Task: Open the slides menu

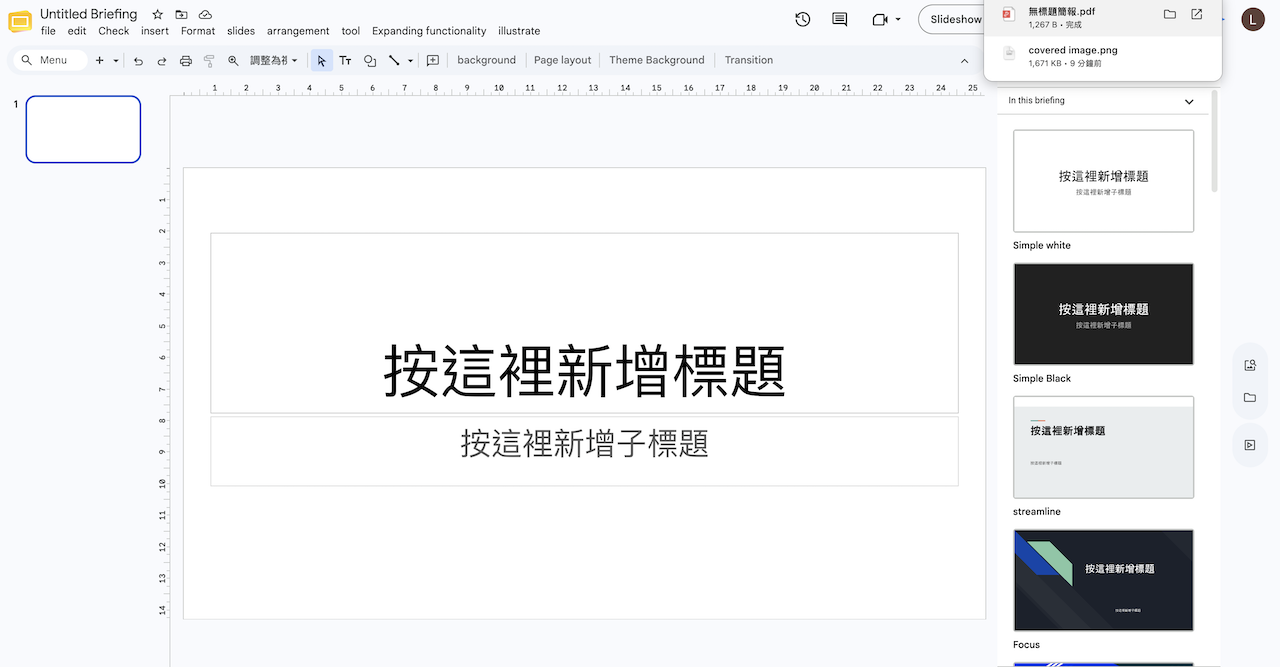Action: point(241,31)
